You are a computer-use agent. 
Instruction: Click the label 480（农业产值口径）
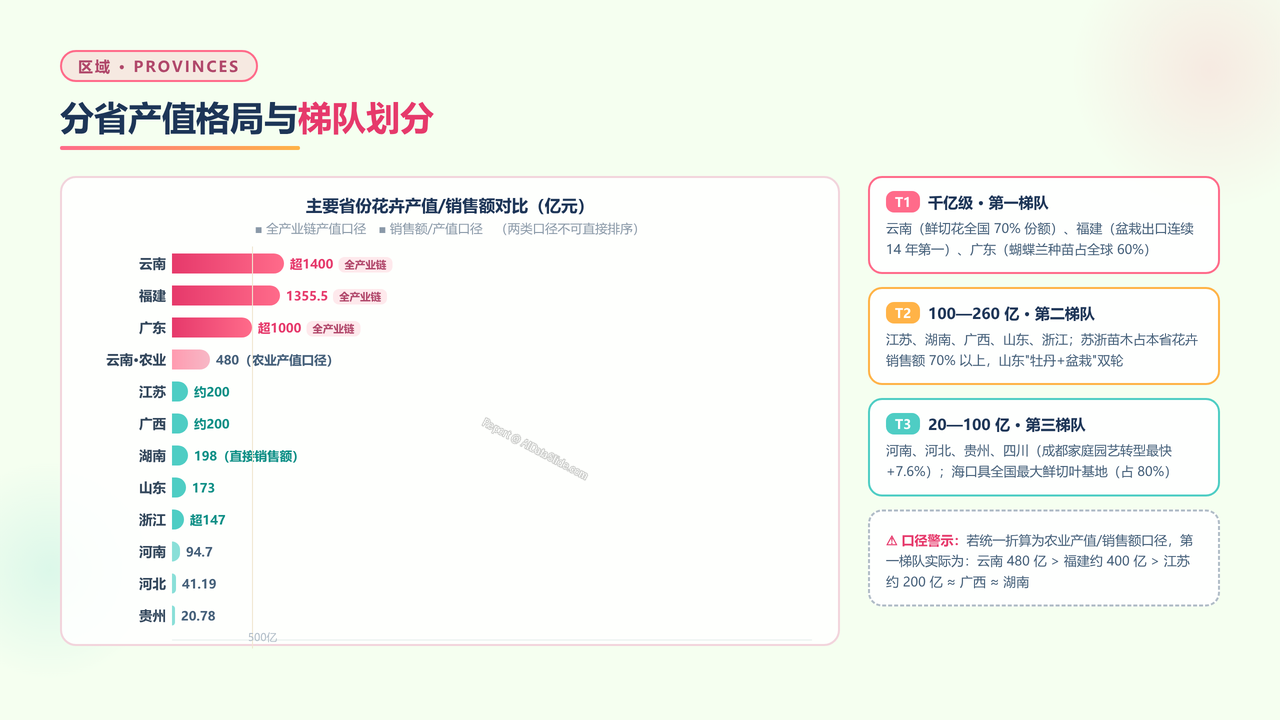(274, 360)
